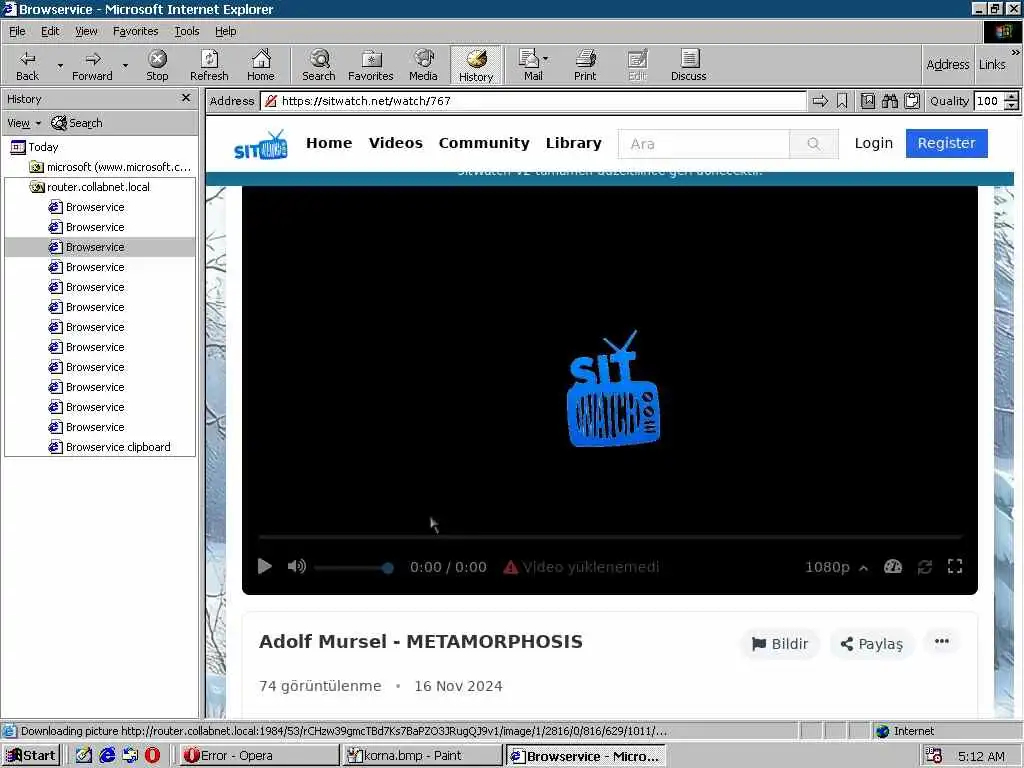Decrease Quality with the down stepper
This screenshot has width=1024, height=768.
[x=1012, y=106]
